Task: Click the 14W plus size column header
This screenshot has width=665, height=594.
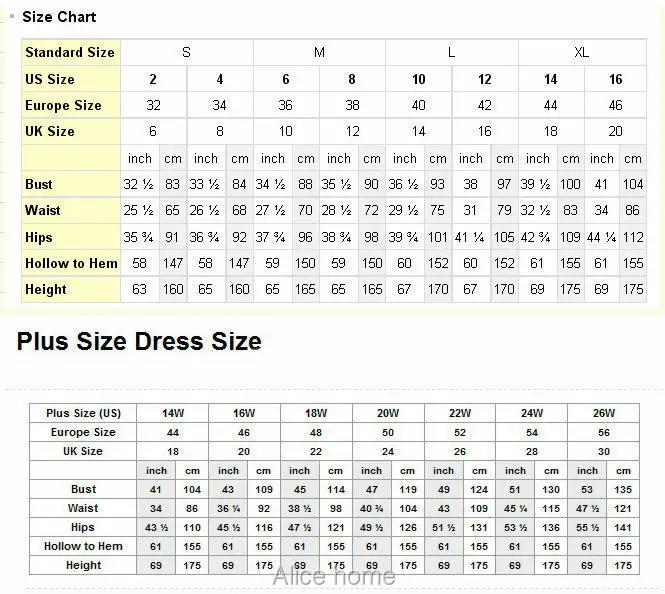Action: pos(173,413)
